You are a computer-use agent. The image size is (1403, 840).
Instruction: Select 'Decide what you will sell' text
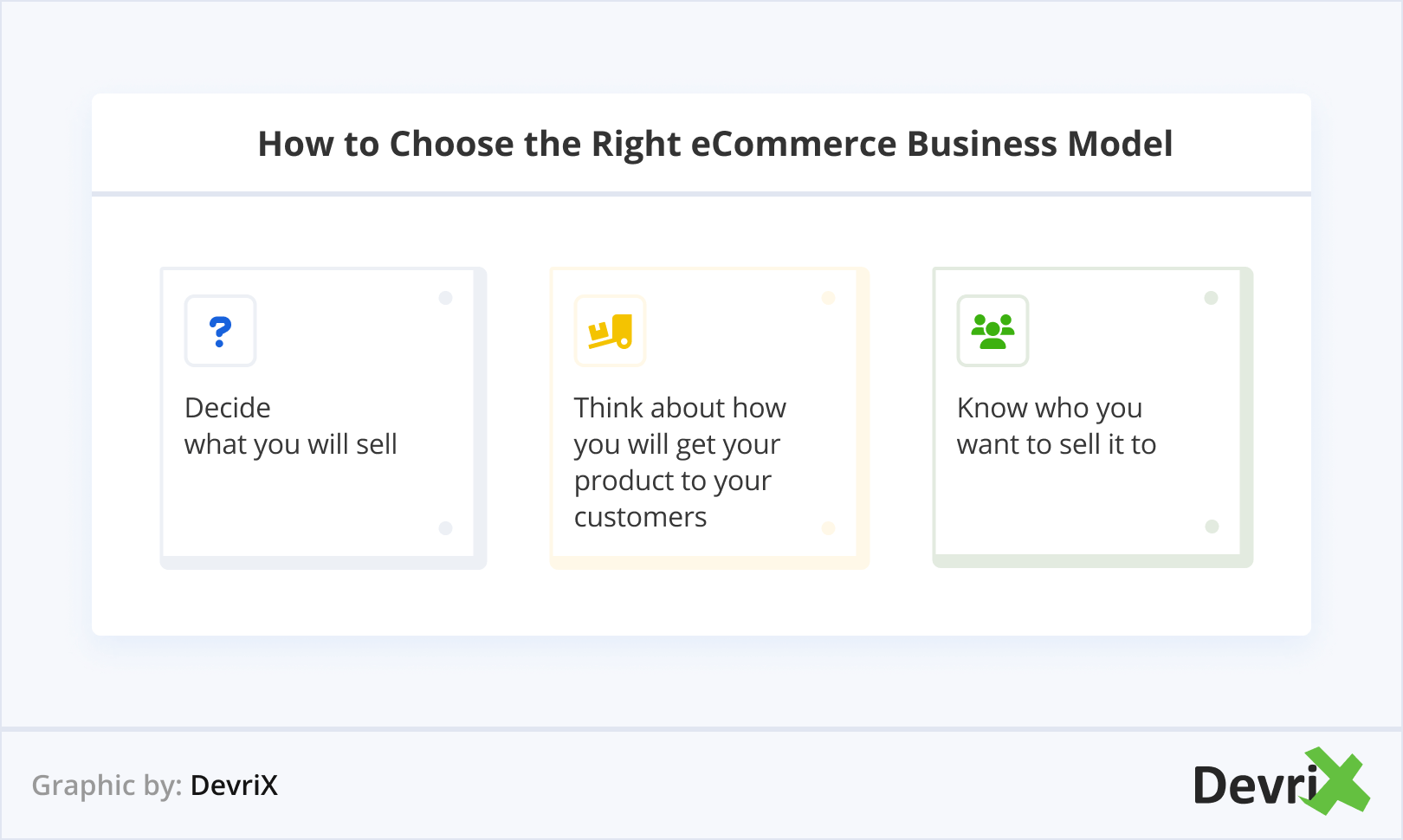[290, 426]
